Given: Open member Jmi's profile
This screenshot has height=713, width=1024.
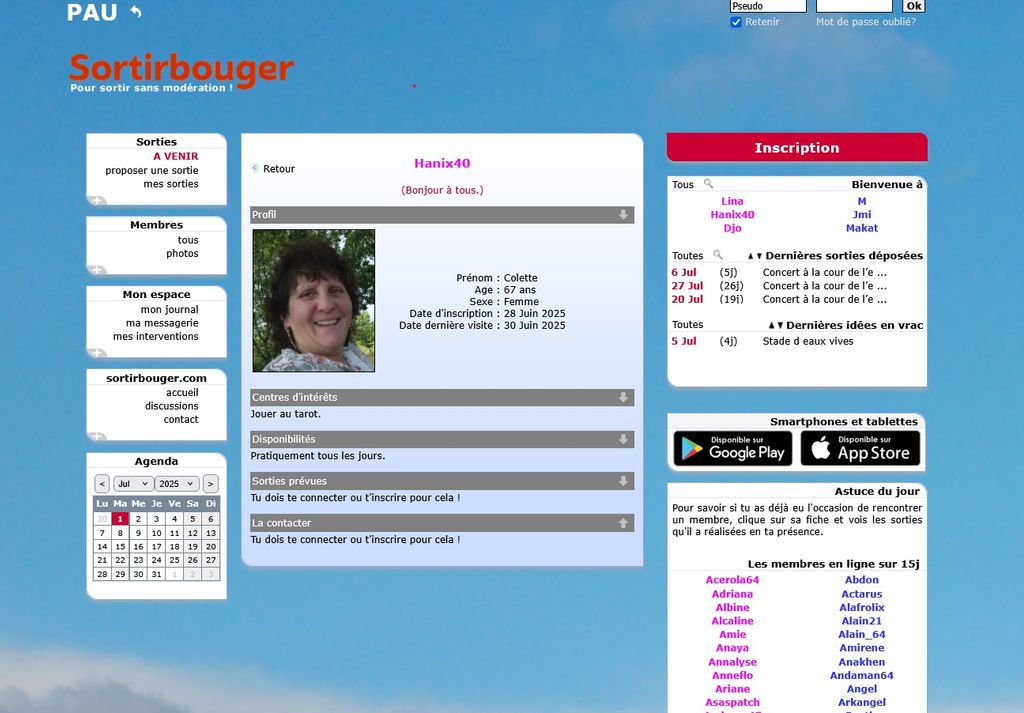Looking at the screenshot, I should [861, 214].
